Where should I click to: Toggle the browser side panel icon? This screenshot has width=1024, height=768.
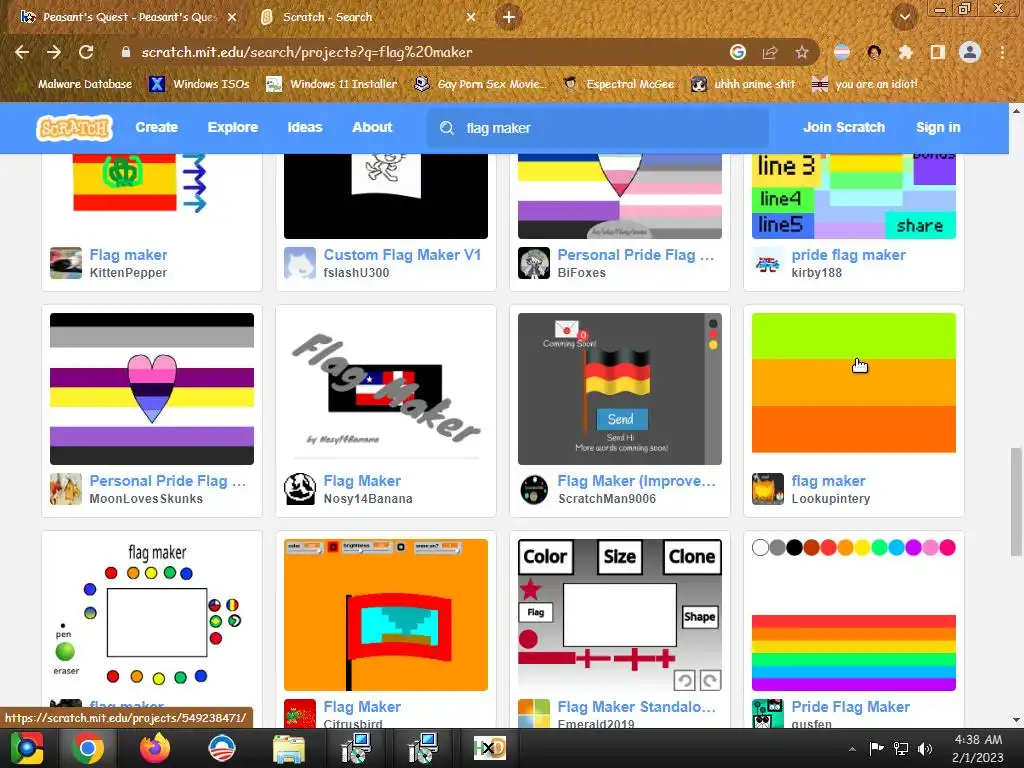tap(937, 52)
